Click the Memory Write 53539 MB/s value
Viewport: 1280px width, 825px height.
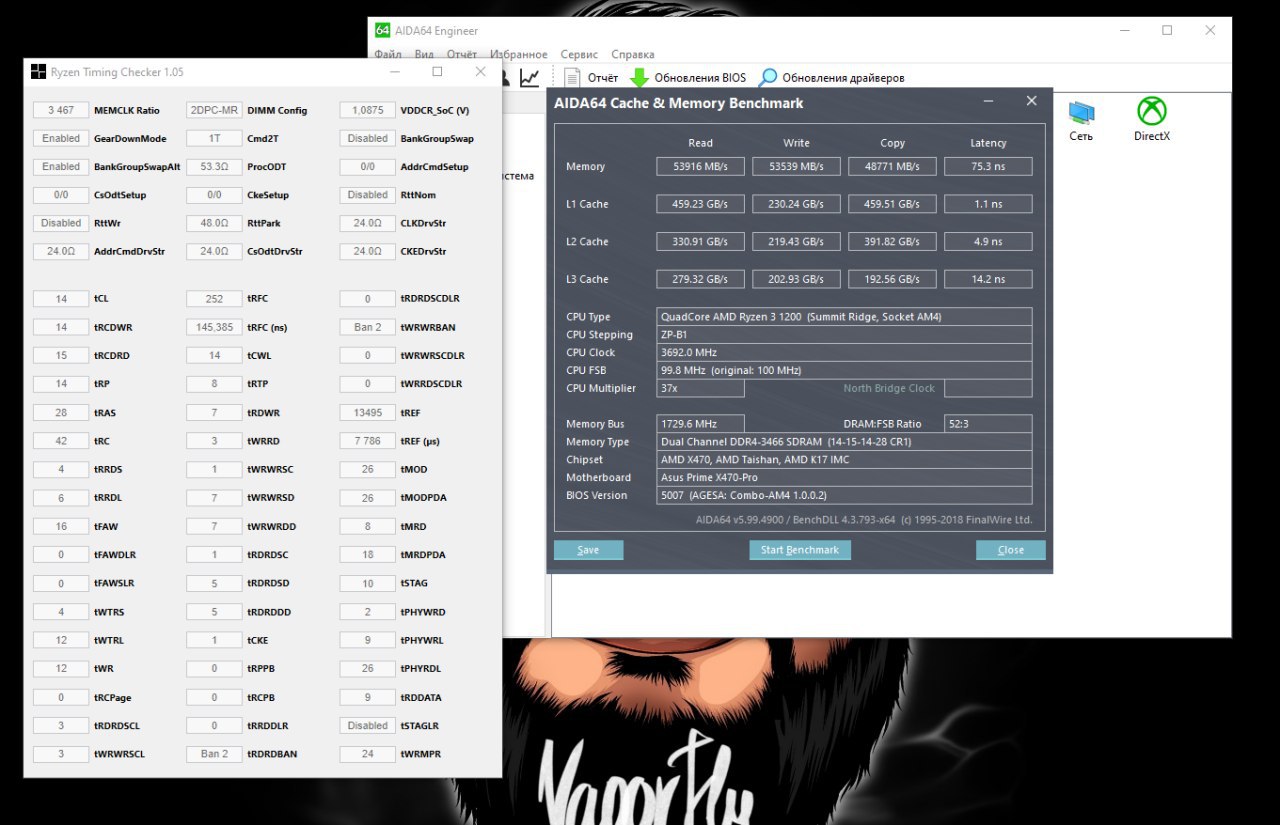pos(796,166)
